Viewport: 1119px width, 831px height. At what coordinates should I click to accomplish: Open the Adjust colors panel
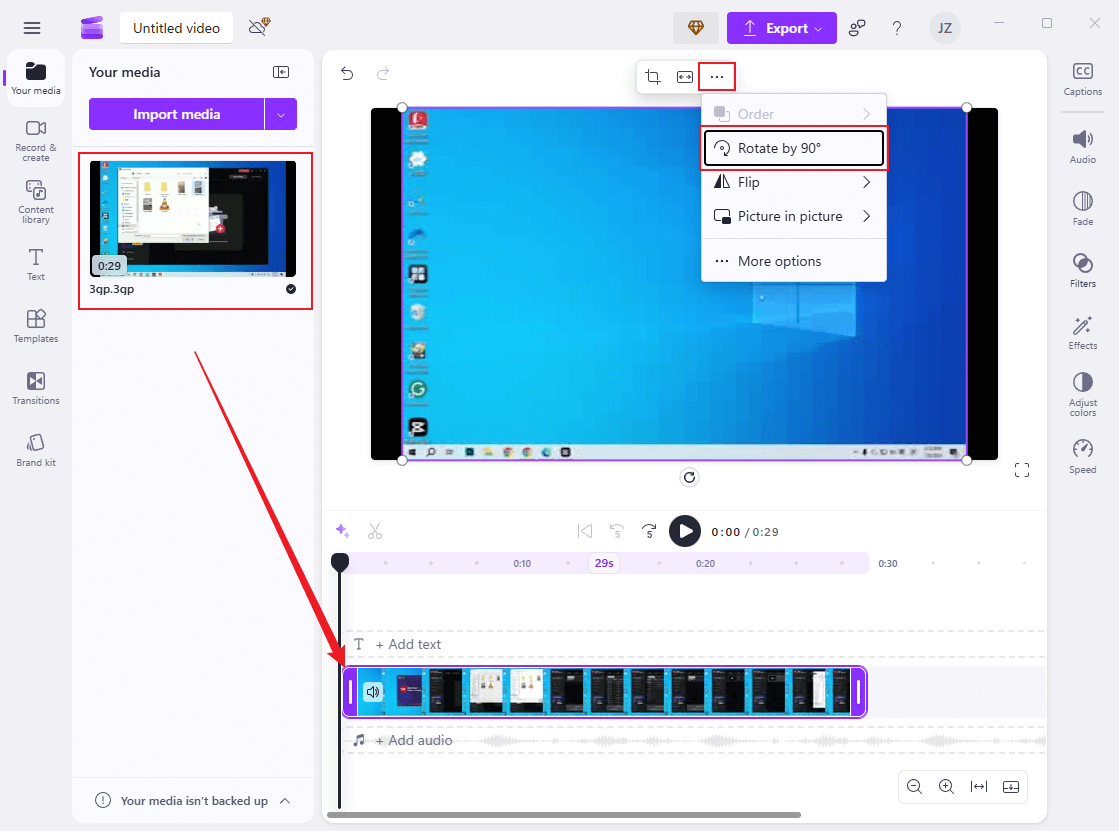pyautogui.click(x=1083, y=394)
